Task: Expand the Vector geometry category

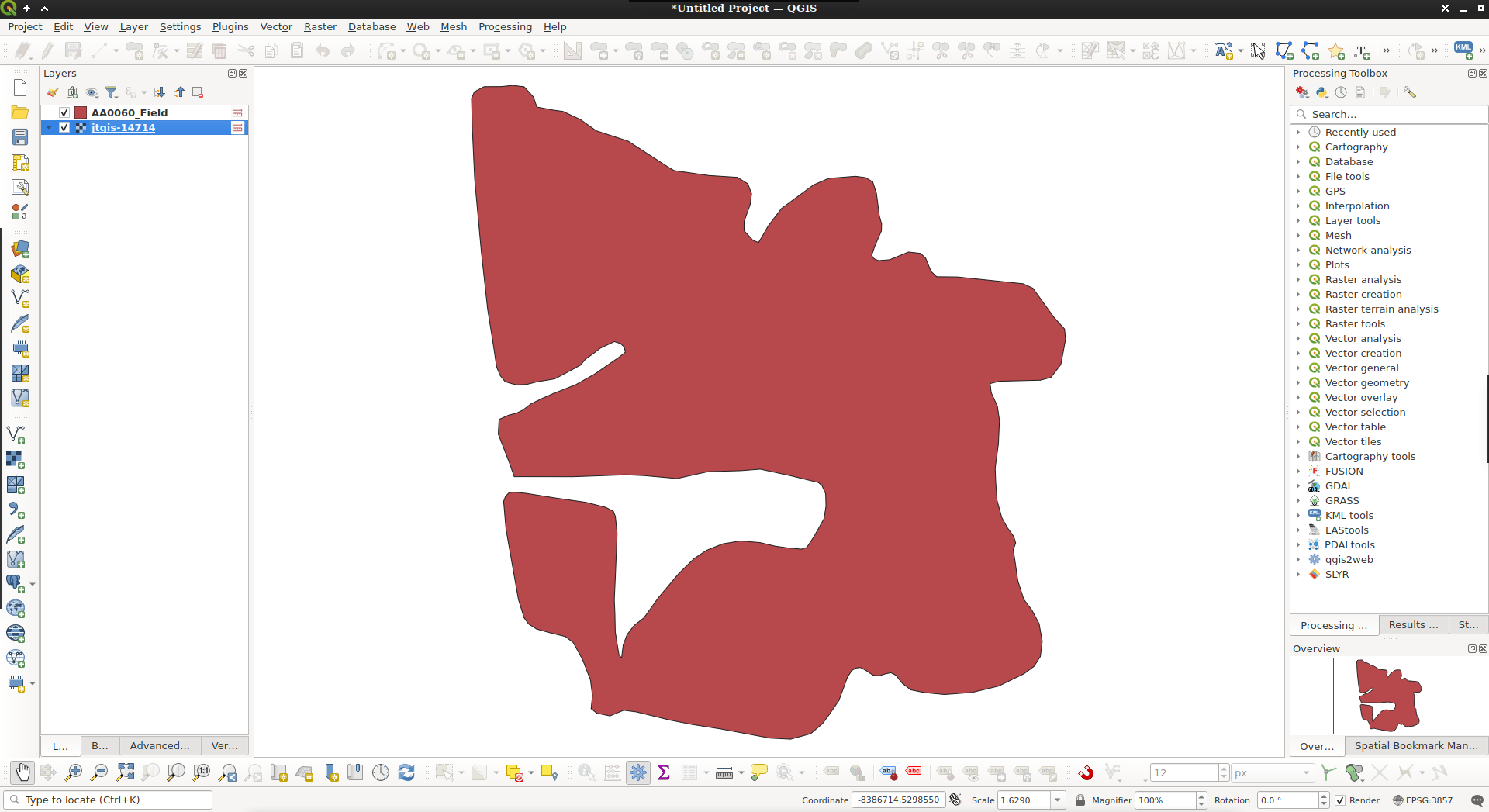Action: click(1300, 382)
